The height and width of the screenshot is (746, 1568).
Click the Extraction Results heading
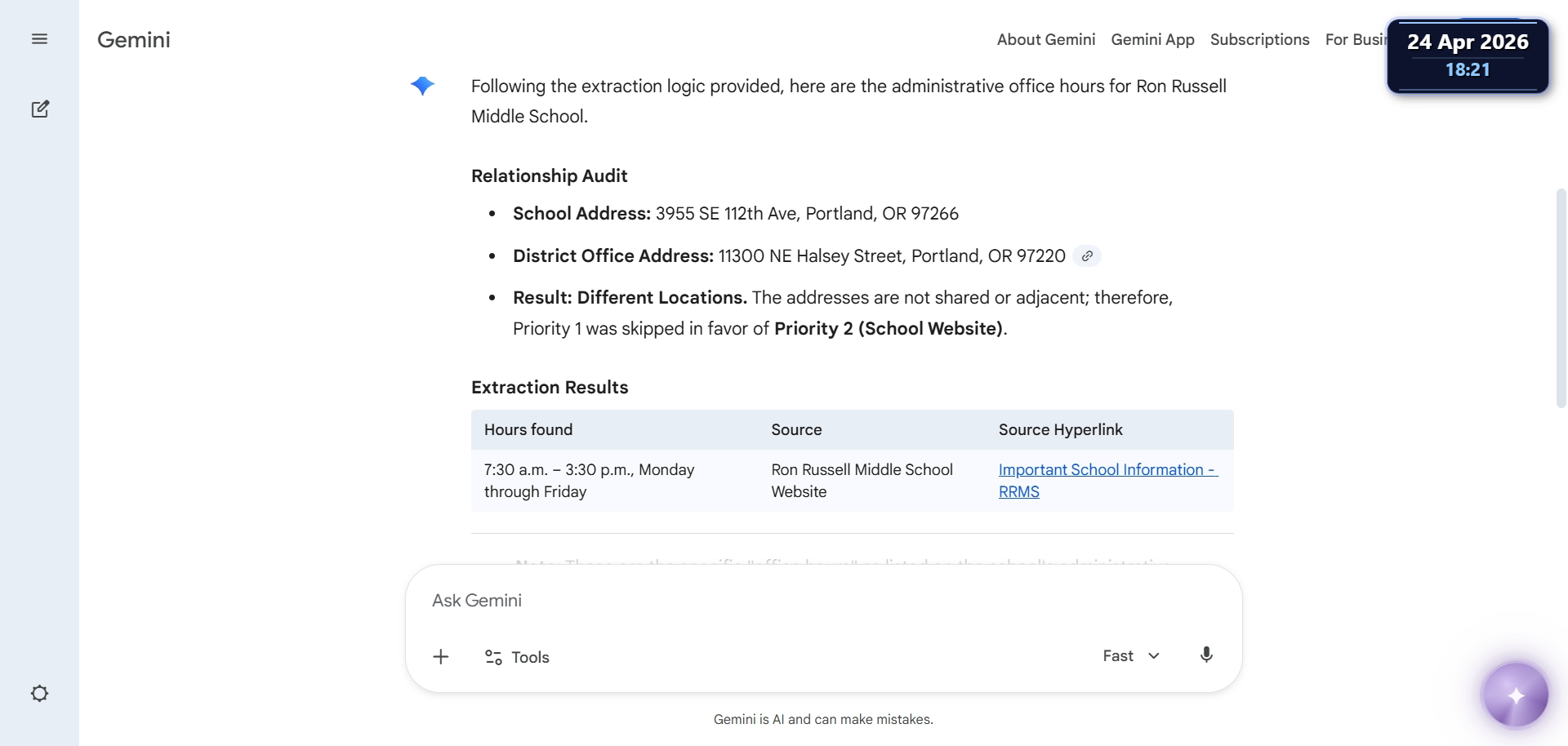(x=550, y=388)
